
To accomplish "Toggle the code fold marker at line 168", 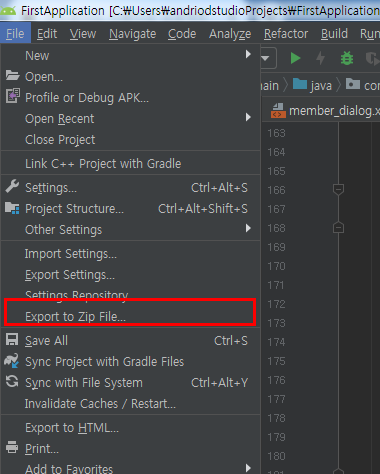I will point(338,228).
